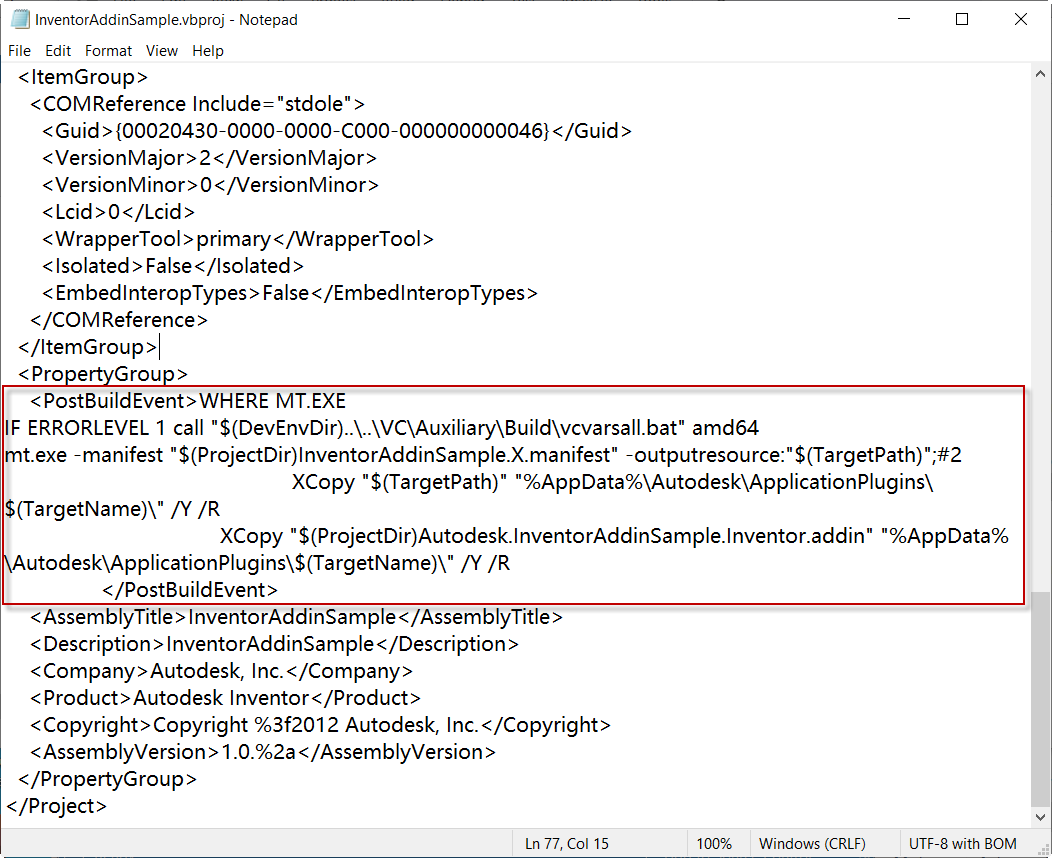The image size is (1052, 858).
Task: Open the File menu
Action: 19,51
